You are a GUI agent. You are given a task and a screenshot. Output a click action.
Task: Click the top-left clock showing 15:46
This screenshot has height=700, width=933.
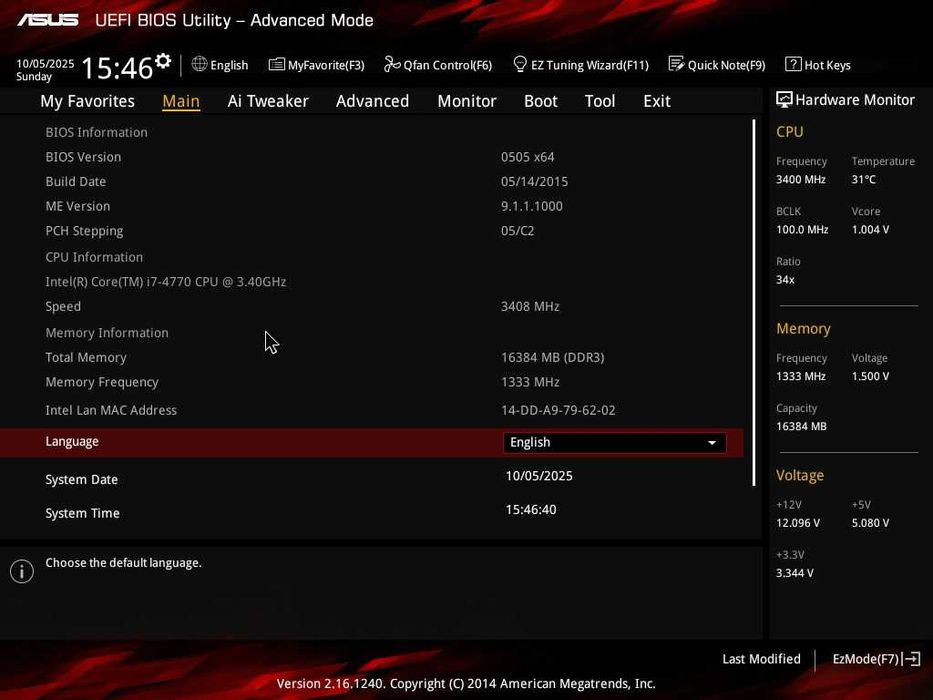[117, 68]
